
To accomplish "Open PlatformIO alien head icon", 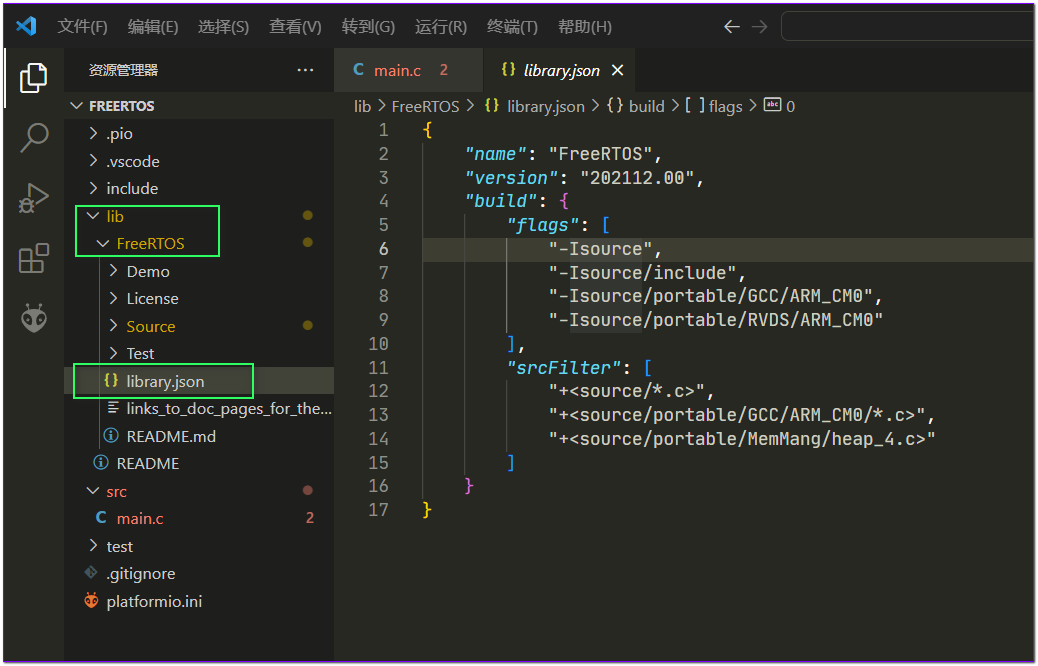I will click(34, 318).
